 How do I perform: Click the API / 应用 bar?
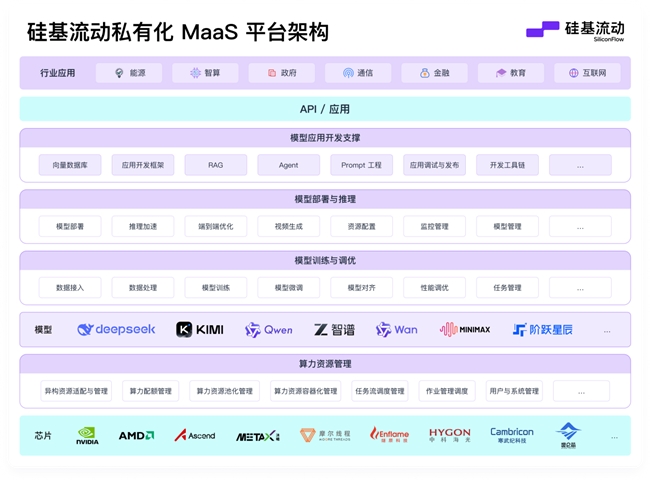tap(325, 109)
